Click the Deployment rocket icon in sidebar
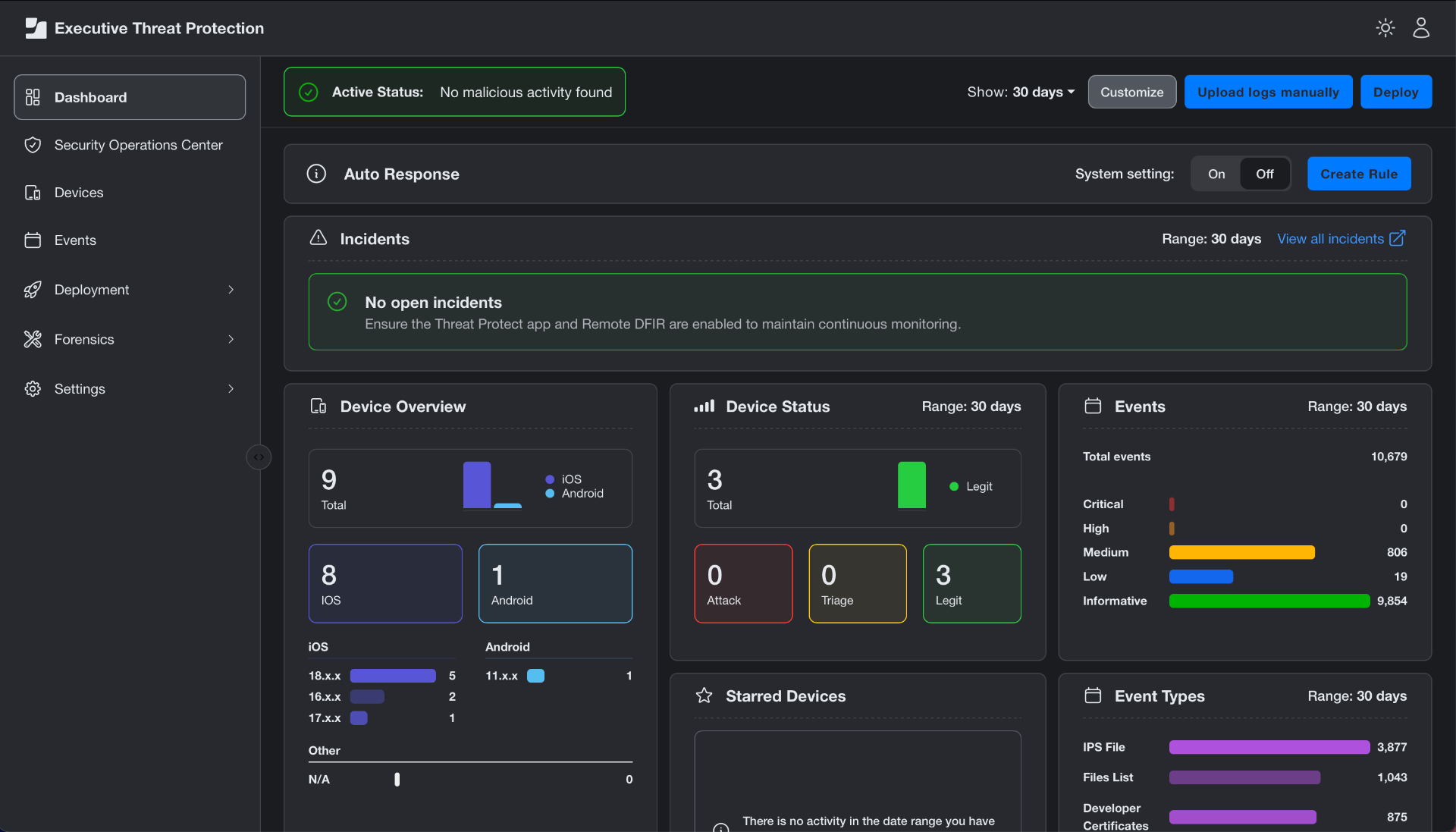 click(33, 290)
